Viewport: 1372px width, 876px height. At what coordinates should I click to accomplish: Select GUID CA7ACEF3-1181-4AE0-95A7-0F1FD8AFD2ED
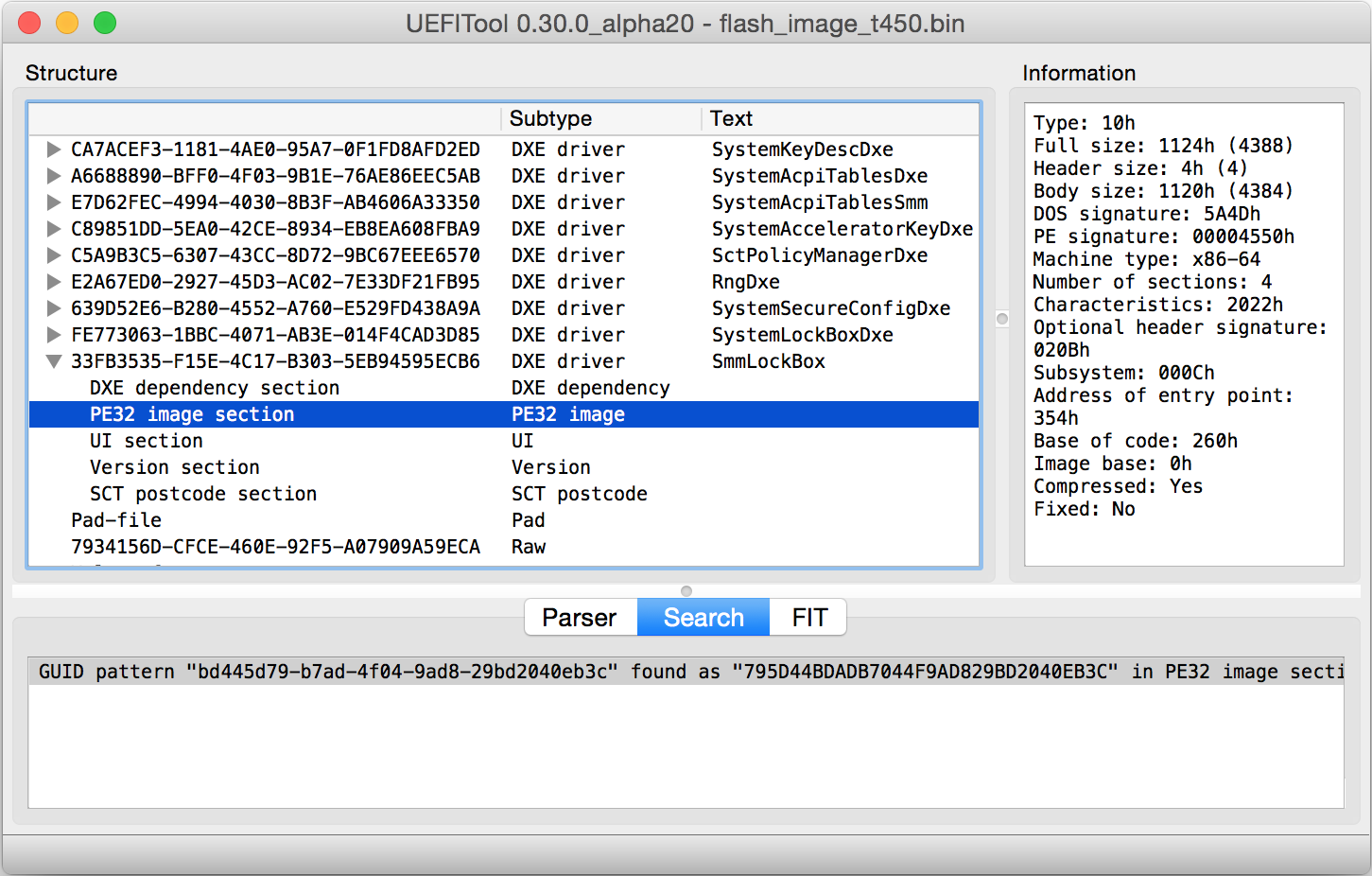coord(275,149)
